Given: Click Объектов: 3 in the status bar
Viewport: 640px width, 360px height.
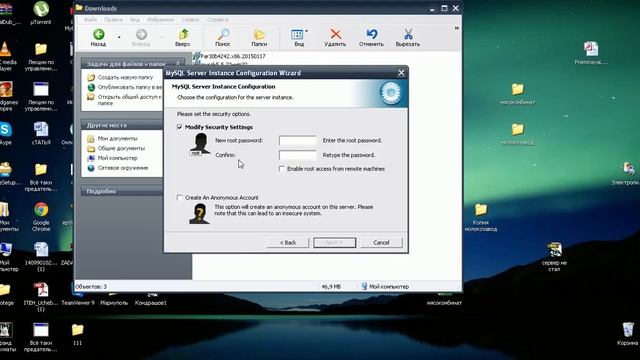Looking at the screenshot, I should (x=91, y=287).
